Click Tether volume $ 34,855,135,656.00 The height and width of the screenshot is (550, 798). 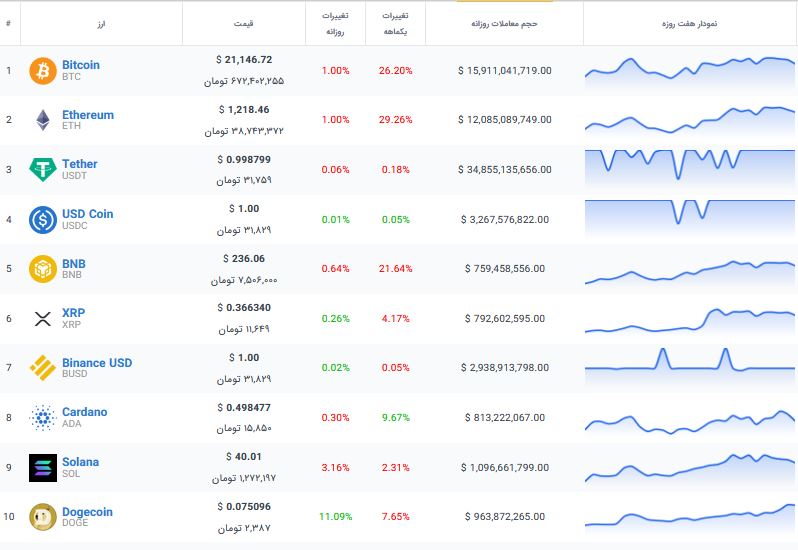[x=504, y=169]
